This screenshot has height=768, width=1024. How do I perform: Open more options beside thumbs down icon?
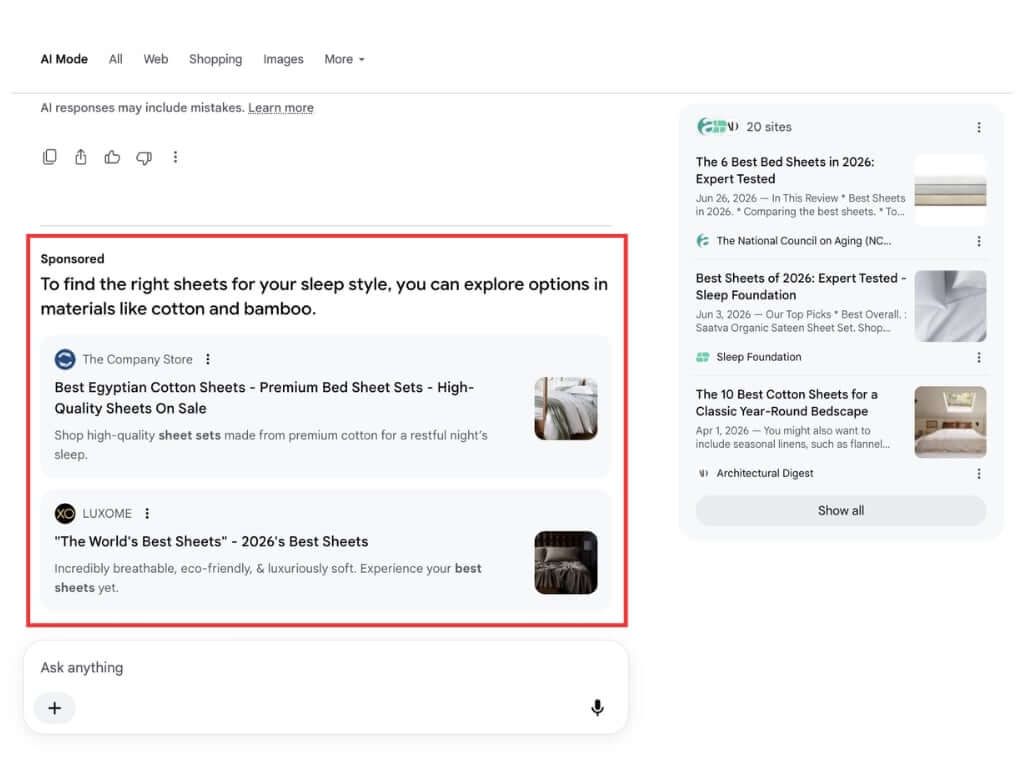click(175, 157)
